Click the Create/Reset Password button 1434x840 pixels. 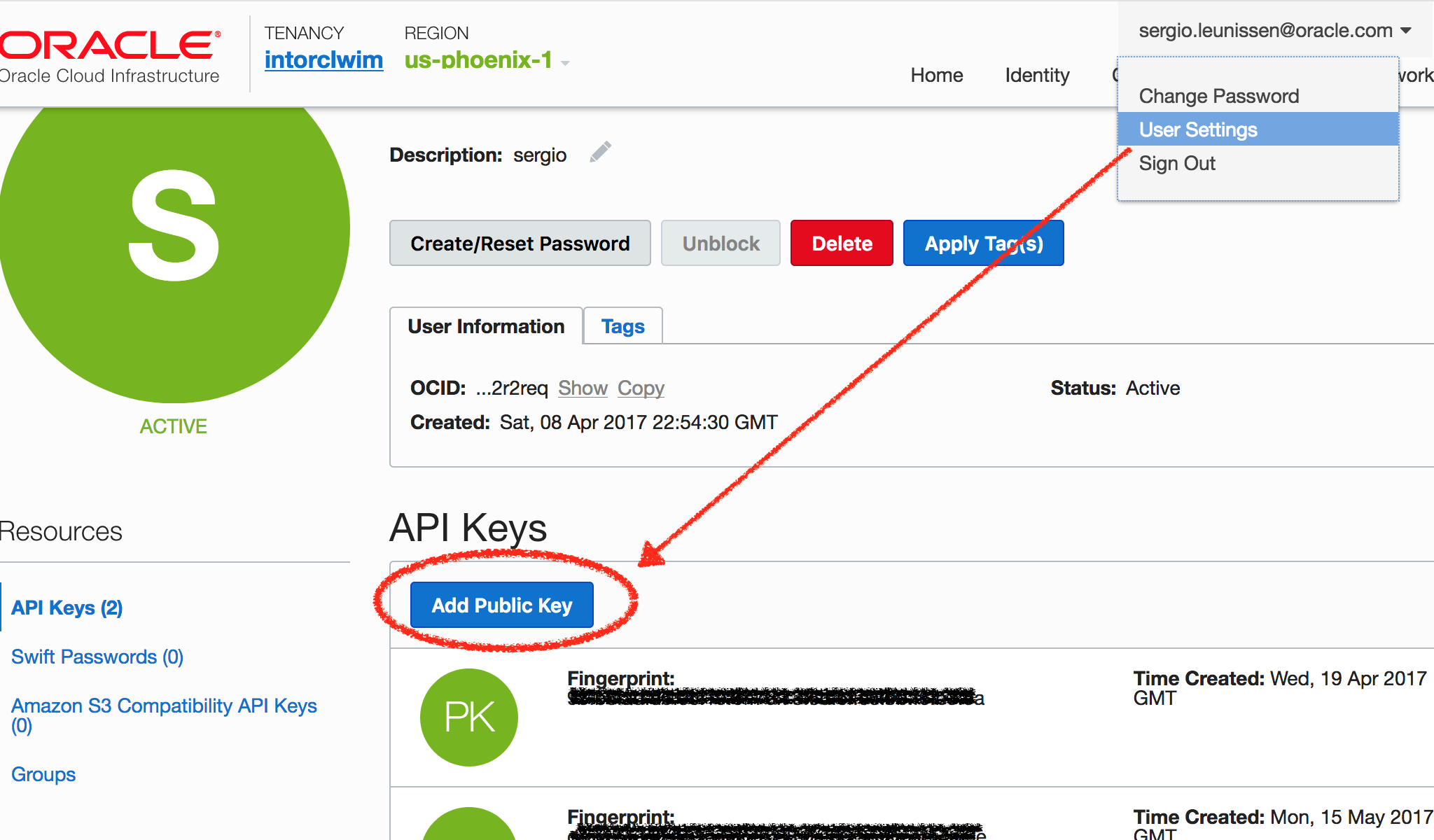(520, 243)
